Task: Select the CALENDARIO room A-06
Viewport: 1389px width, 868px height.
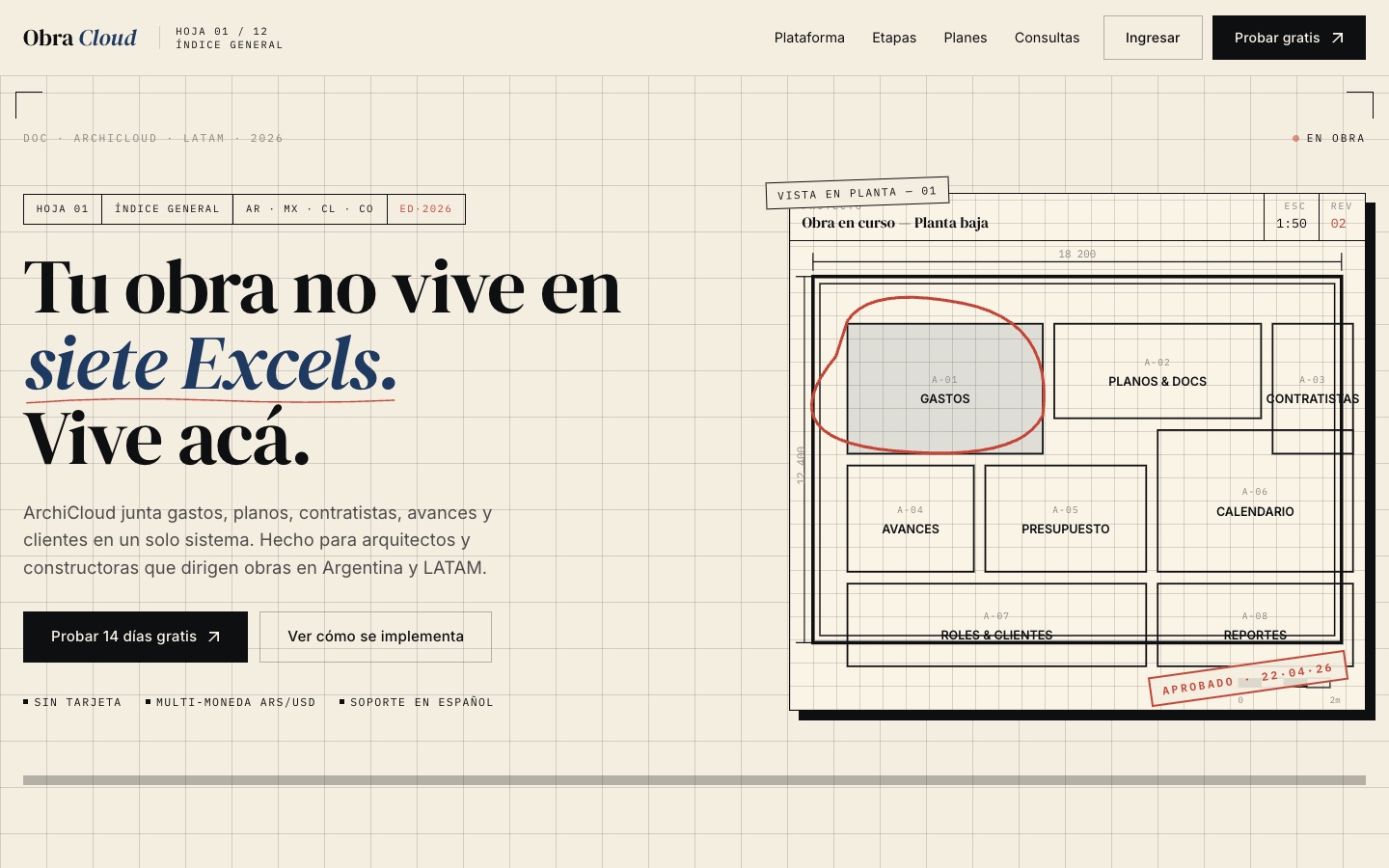Action: coord(1255,502)
